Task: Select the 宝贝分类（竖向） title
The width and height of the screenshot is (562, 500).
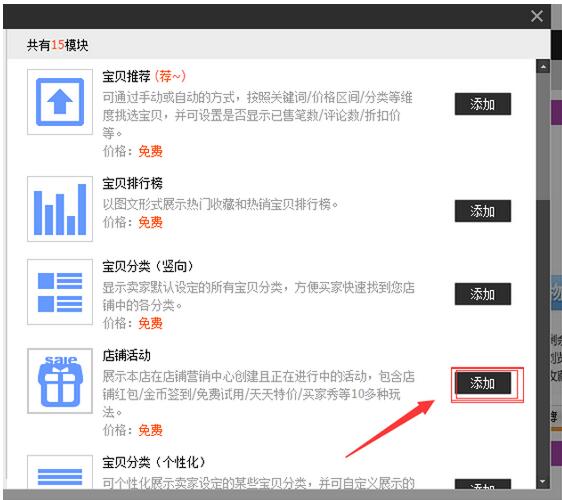Action: (148, 266)
